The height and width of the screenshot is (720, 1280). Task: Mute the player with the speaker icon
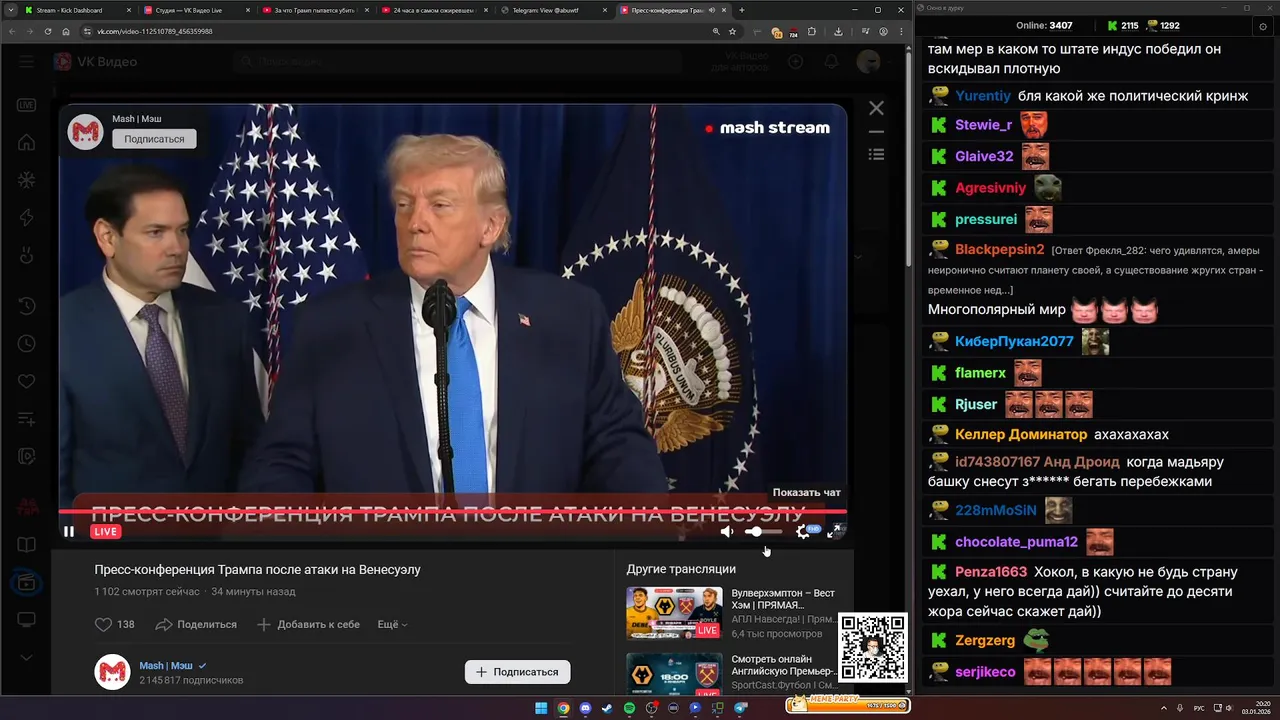pyautogui.click(x=727, y=532)
